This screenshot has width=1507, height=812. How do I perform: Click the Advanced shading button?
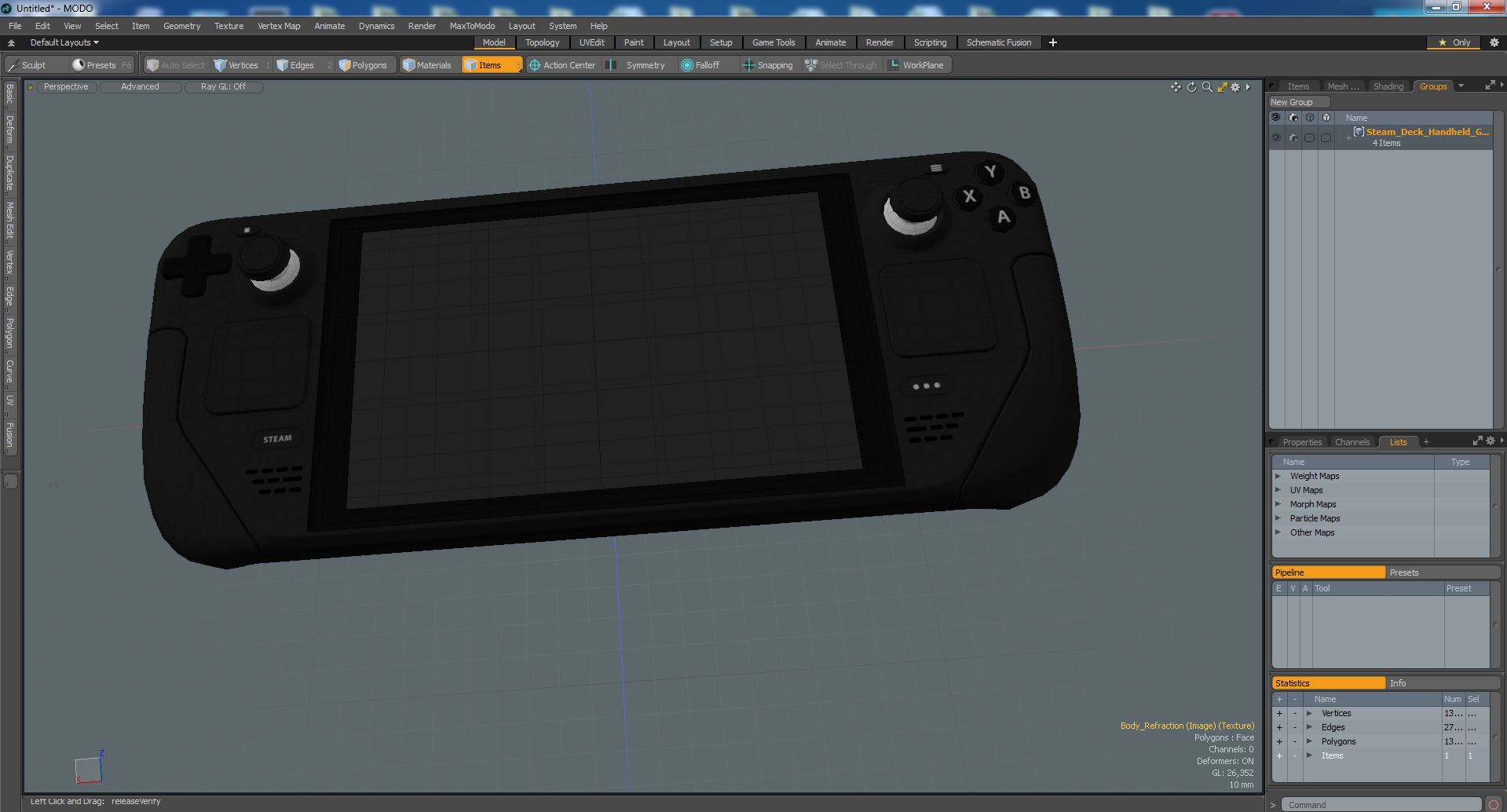(140, 87)
